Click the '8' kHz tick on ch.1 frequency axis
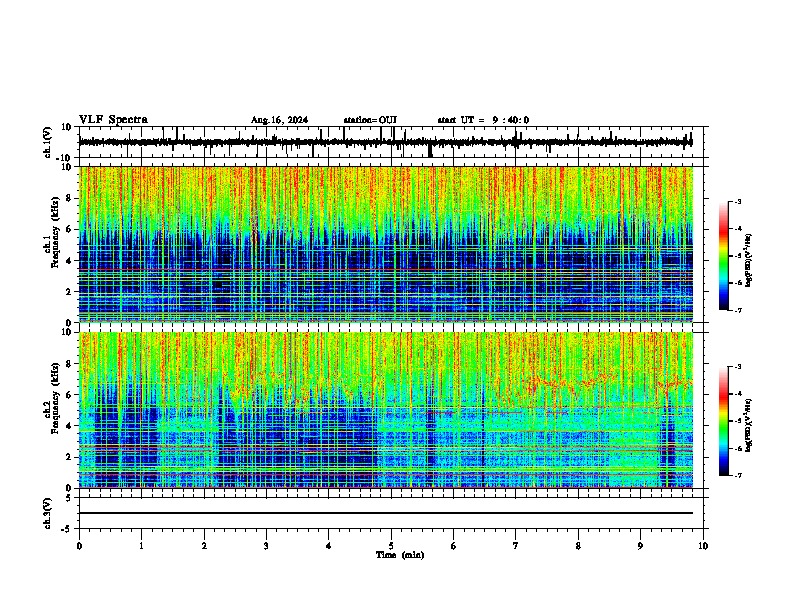The image size is (792, 612). [x=70, y=198]
